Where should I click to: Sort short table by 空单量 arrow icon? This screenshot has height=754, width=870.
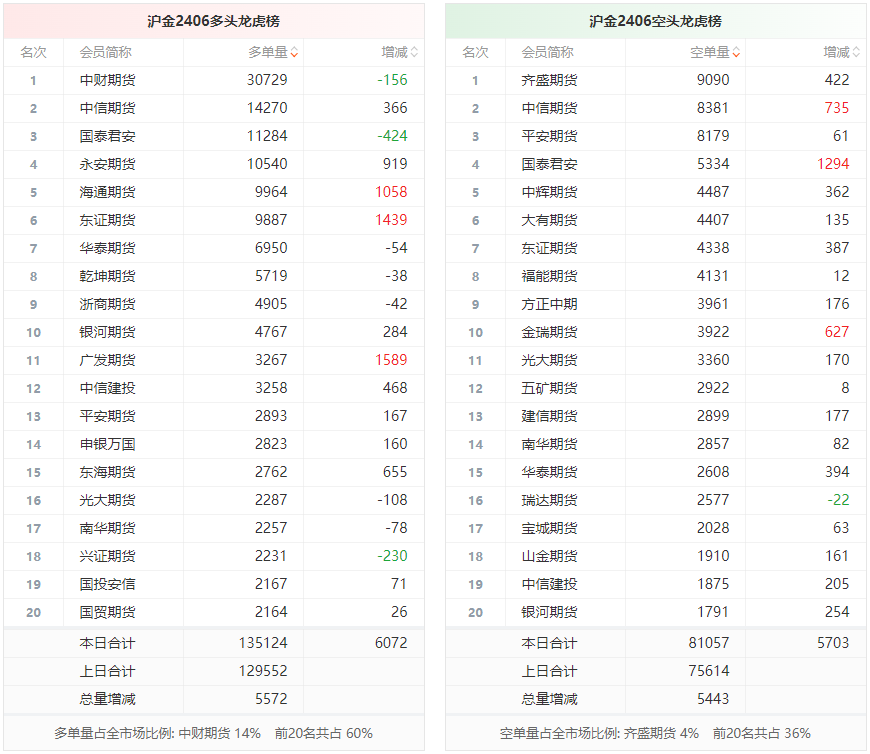point(736,53)
